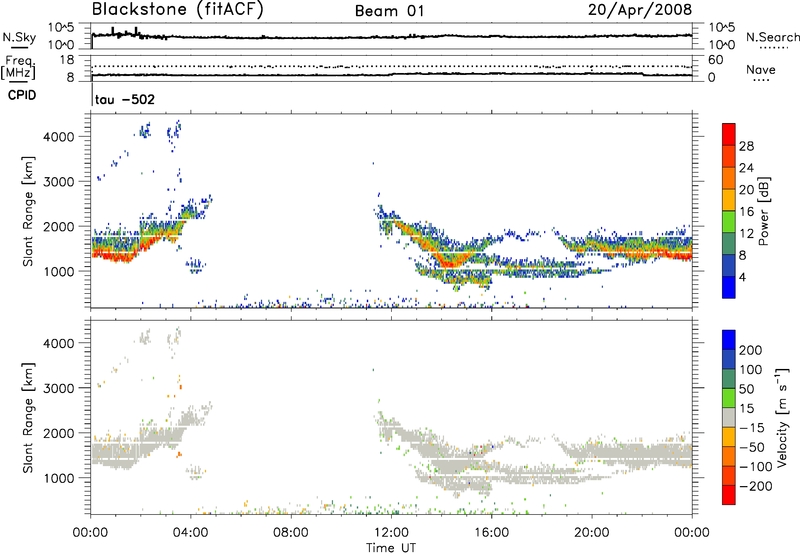Click the 'Blackstone (fitACF)' plot title
Viewport: 800px width, 554px height.
(178, 9)
